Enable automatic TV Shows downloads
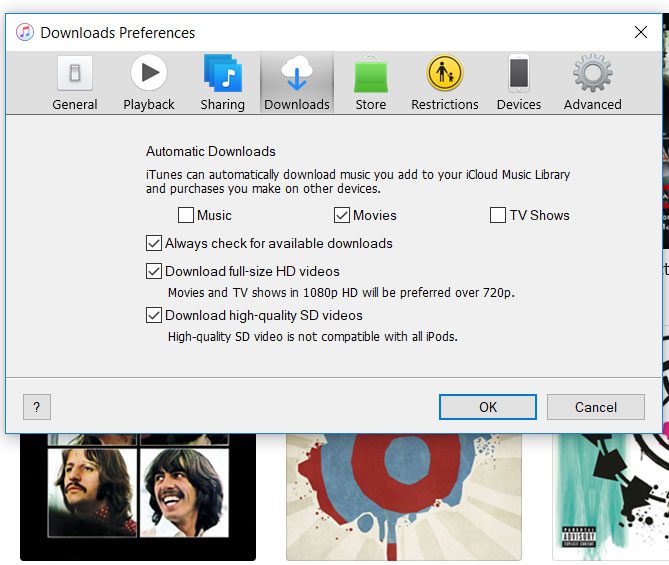 click(498, 215)
